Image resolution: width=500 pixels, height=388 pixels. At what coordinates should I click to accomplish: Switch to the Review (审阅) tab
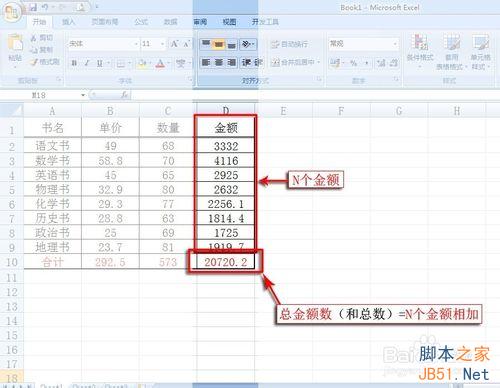point(200,22)
